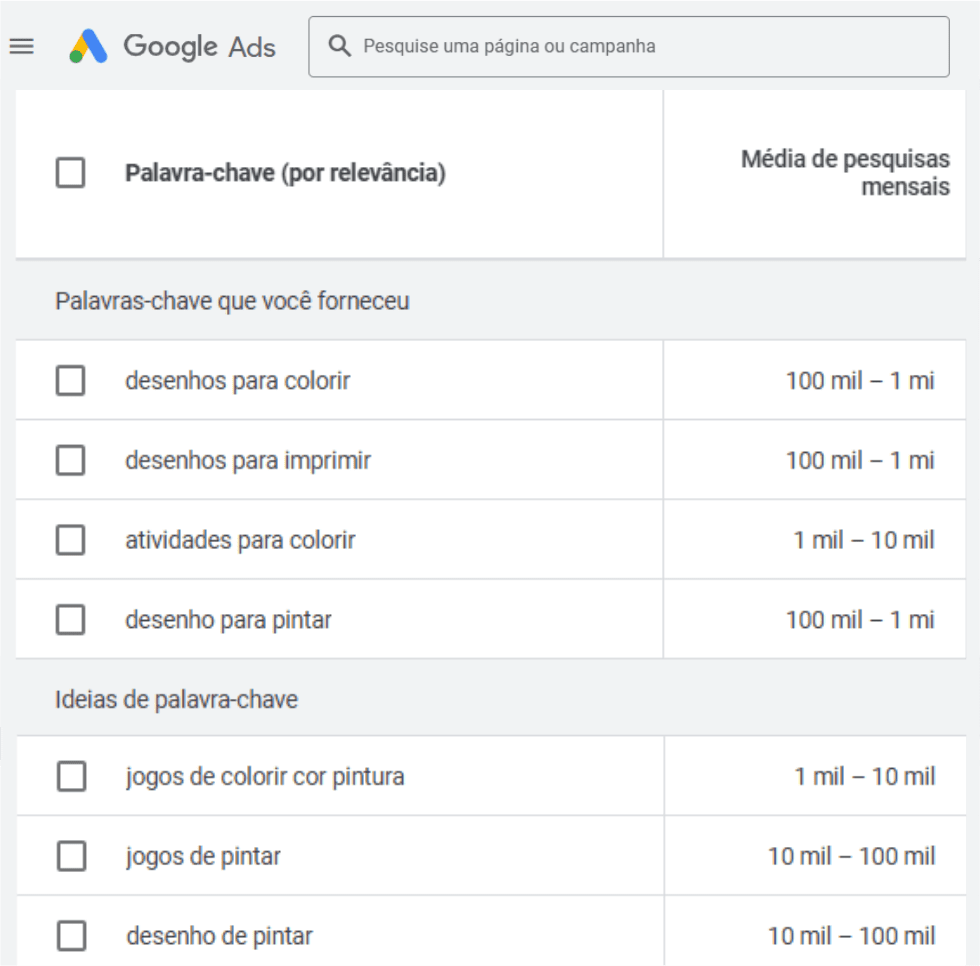Click the 'jogos de pintar' keyword text
980x966 pixels.
pyautogui.click(x=203, y=857)
